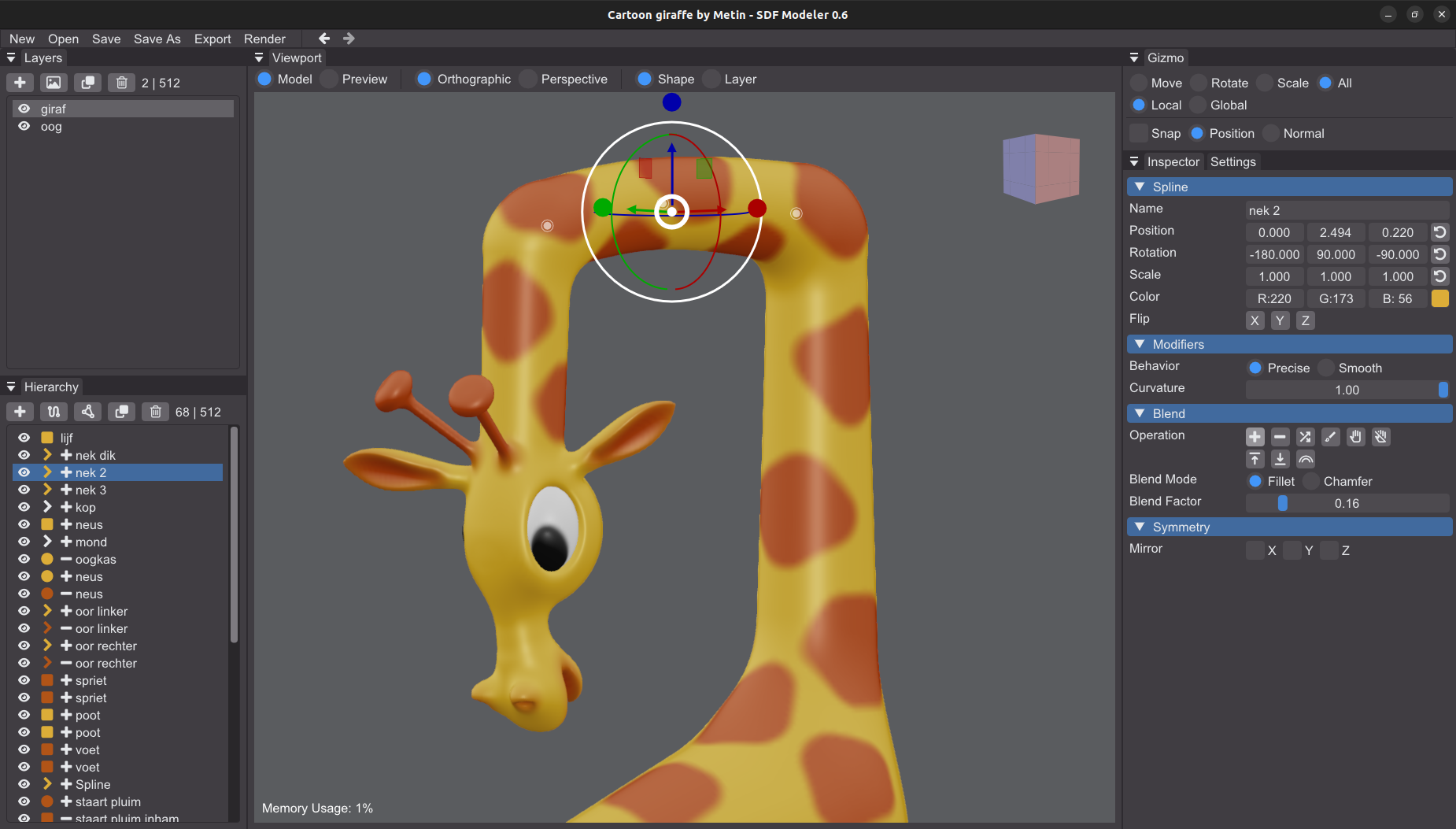
Task: Click the image icon in Layers toolbar
Action: point(54,83)
